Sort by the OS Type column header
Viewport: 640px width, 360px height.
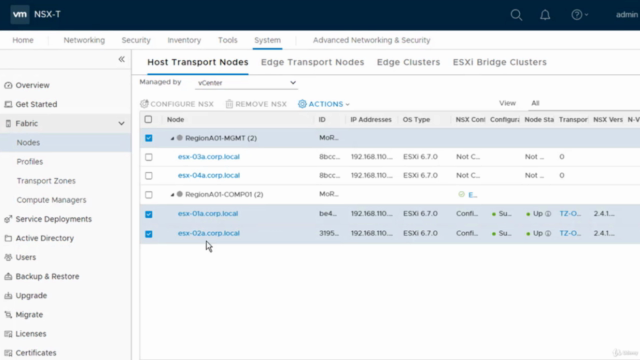pos(416,120)
